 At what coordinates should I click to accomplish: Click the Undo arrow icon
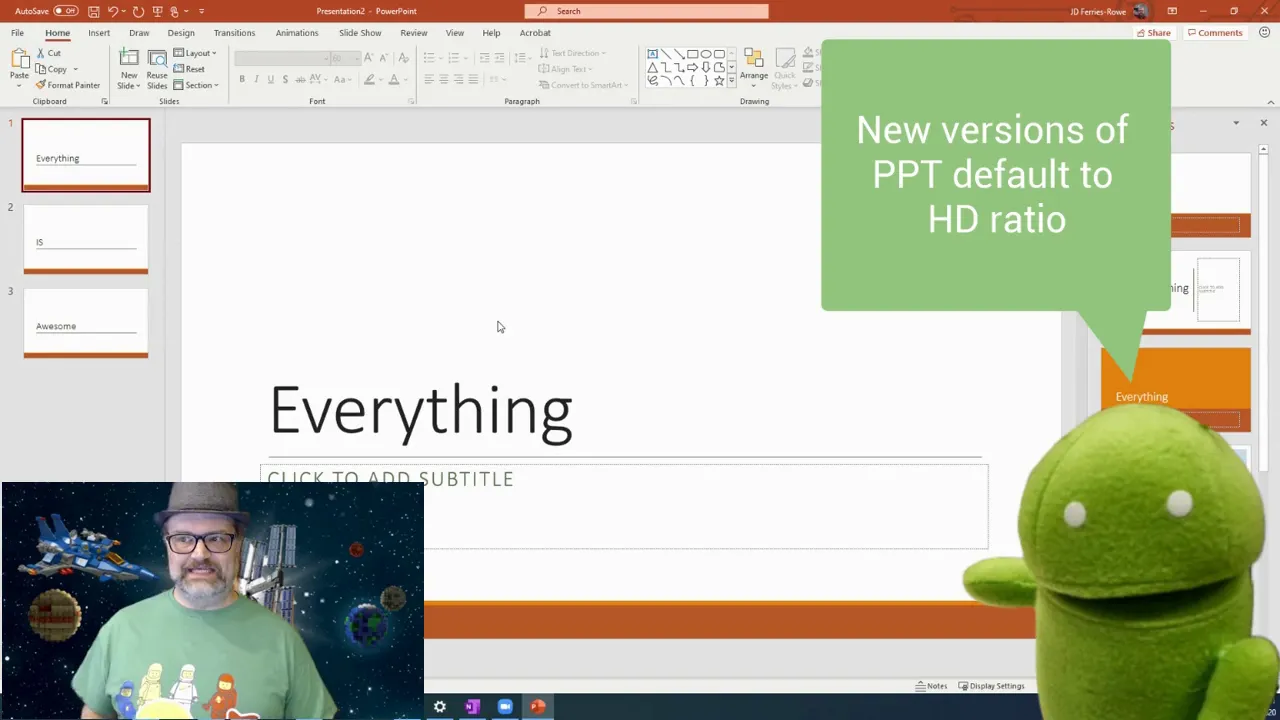tap(112, 11)
